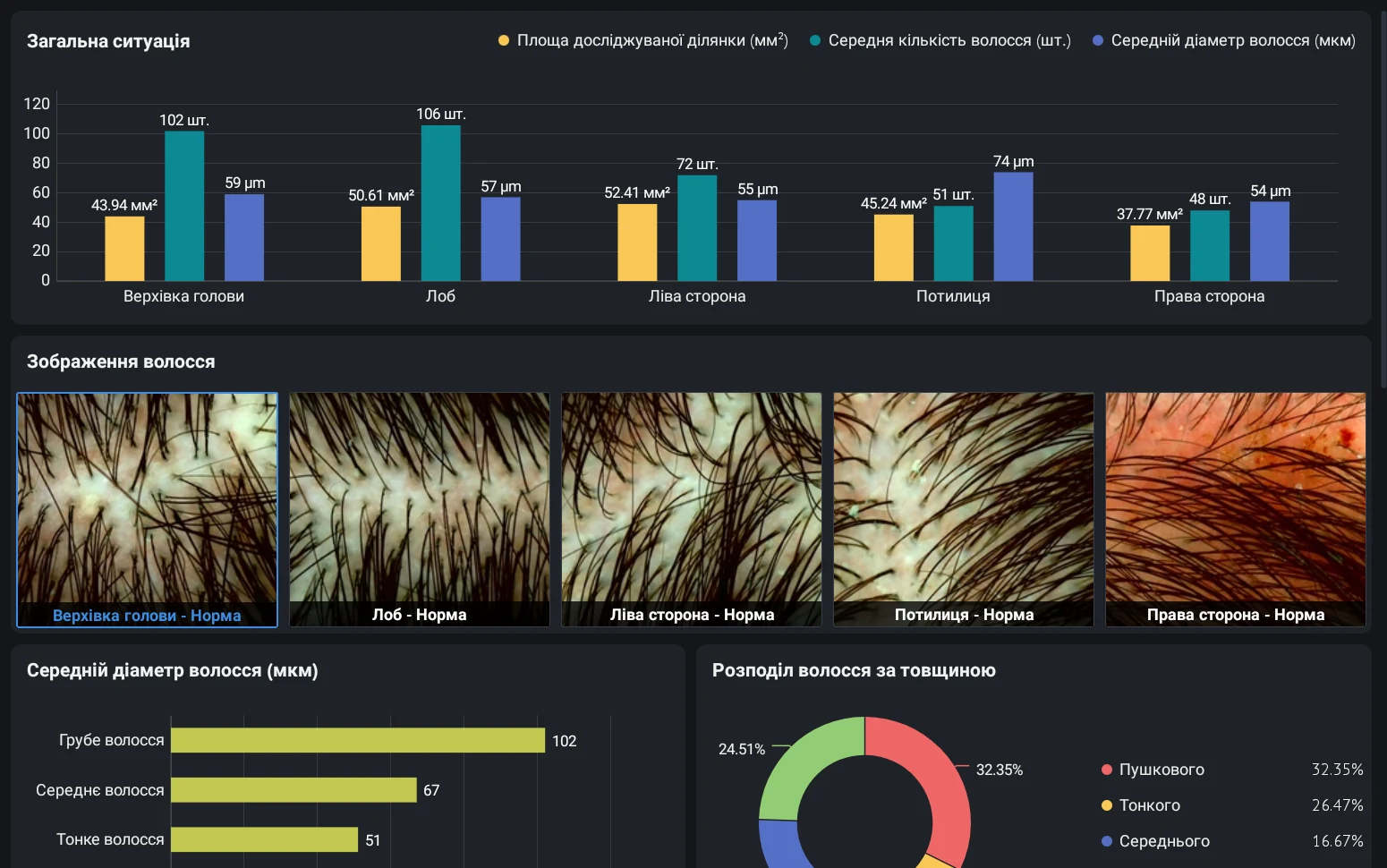Click the 48 шт. value label above Права сторона
This screenshot has width=1387, height=868.
(1210, 199)
